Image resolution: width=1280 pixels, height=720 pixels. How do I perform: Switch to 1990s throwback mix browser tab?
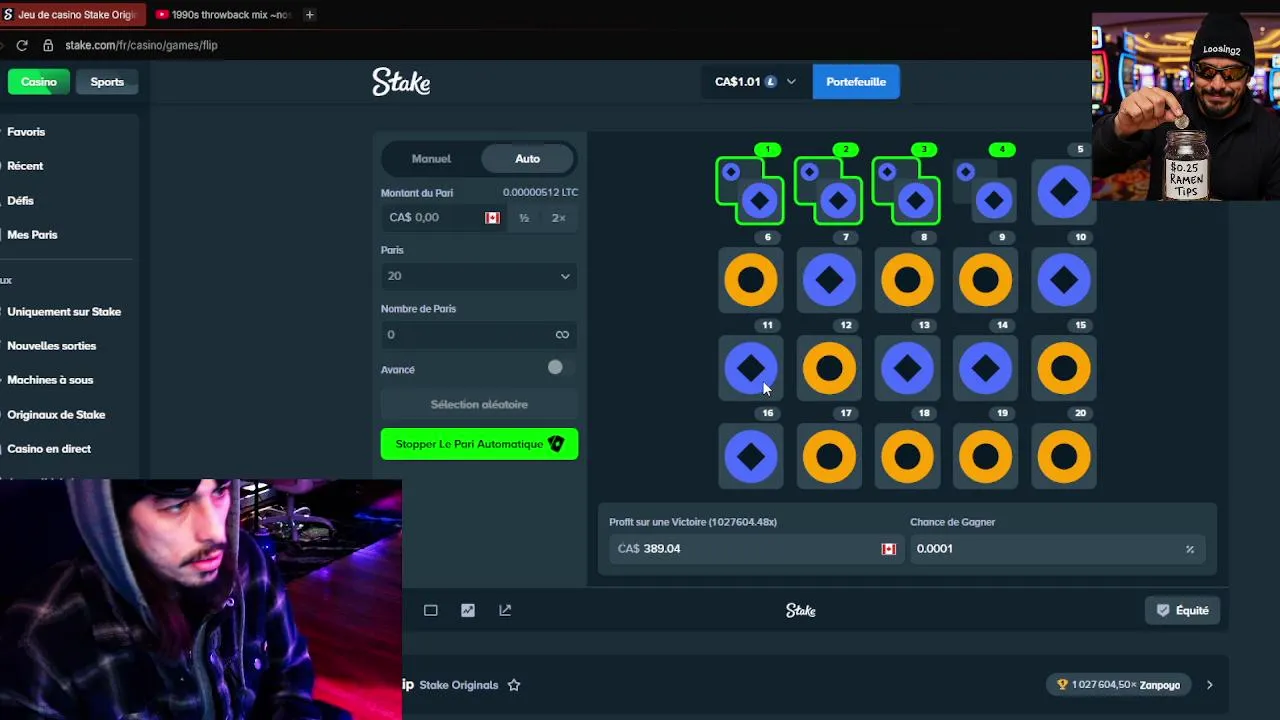click(x=224, y=15)
